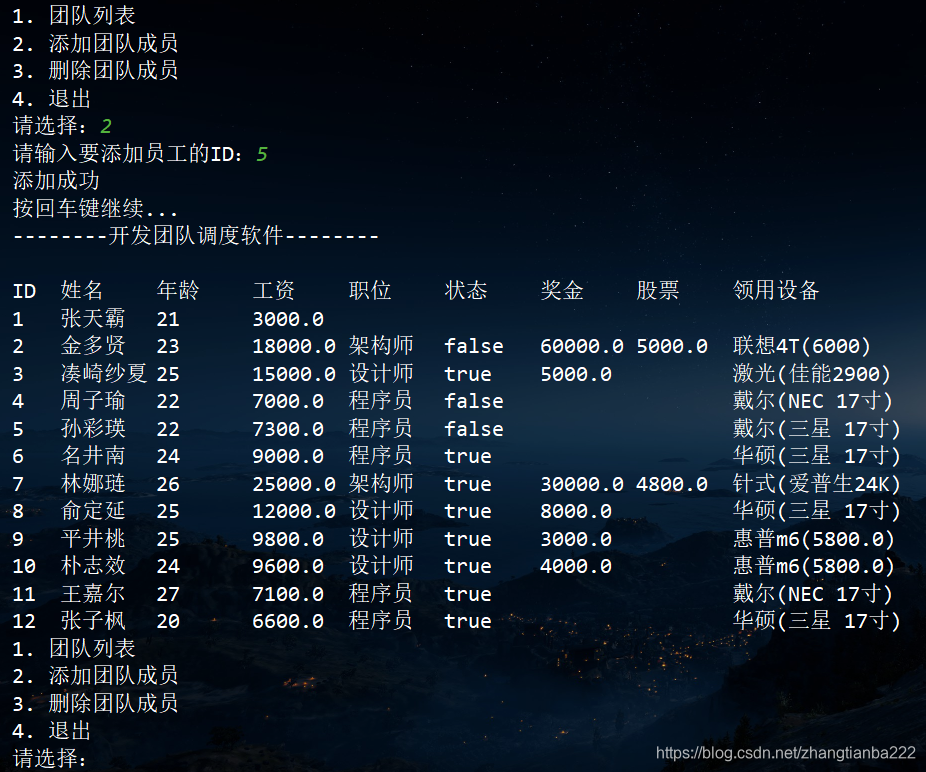Select the name 孙彩瑛

(93, 428)
